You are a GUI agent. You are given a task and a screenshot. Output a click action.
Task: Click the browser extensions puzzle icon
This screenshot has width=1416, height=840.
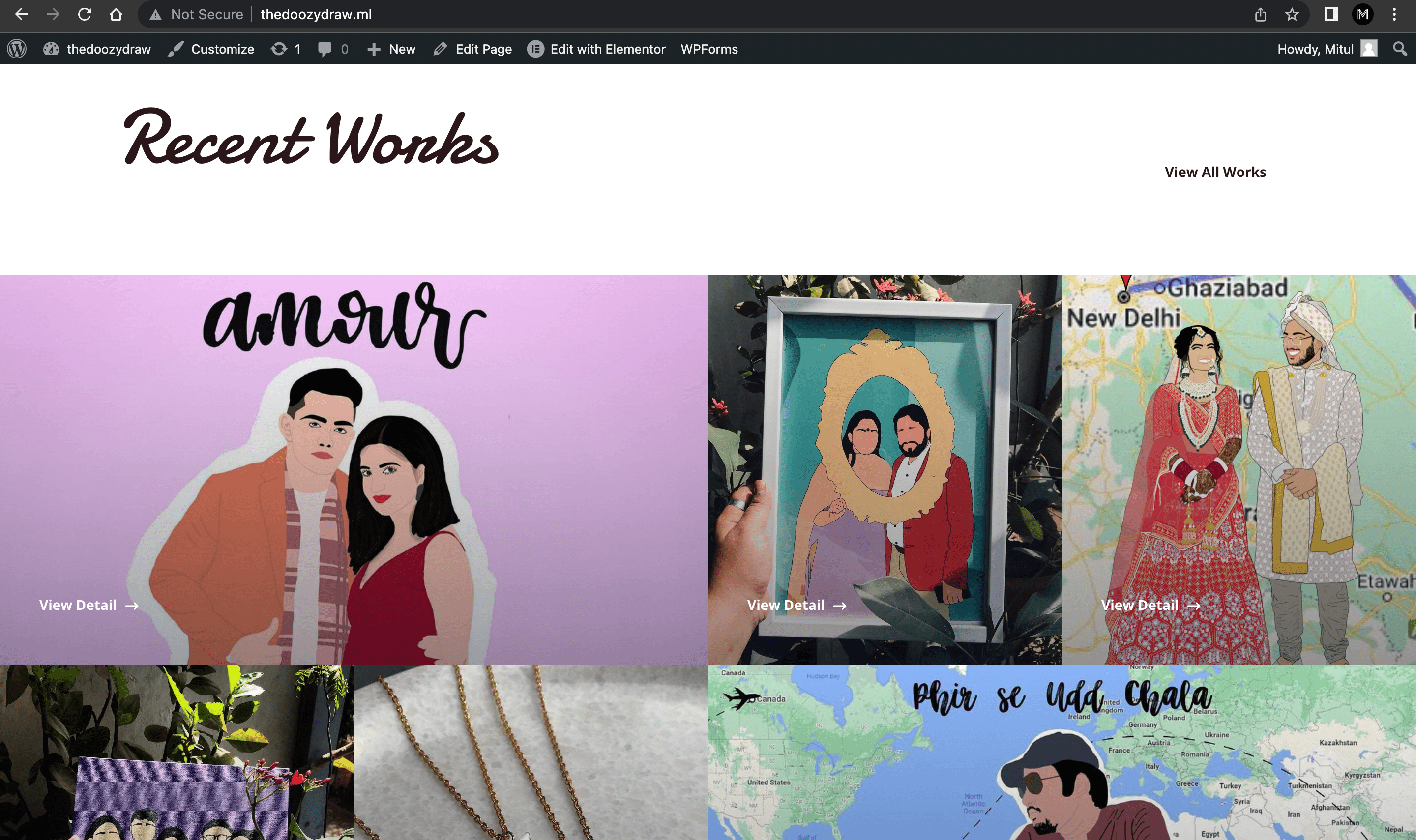1331,14
